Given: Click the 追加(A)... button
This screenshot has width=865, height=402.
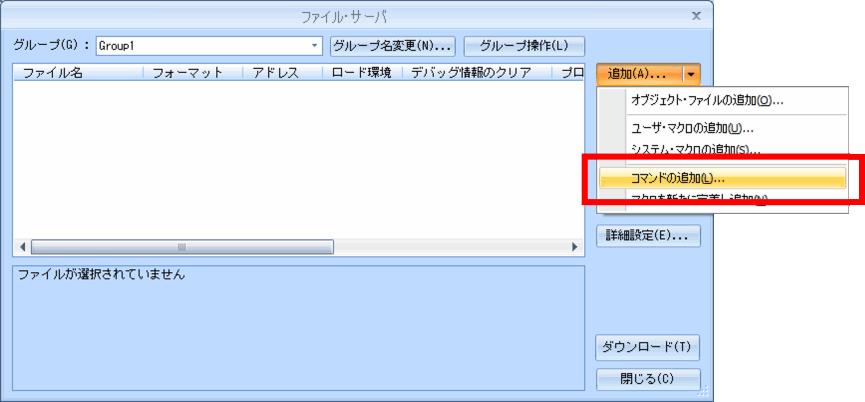Looking at the screenshot, I should [638, 74].
